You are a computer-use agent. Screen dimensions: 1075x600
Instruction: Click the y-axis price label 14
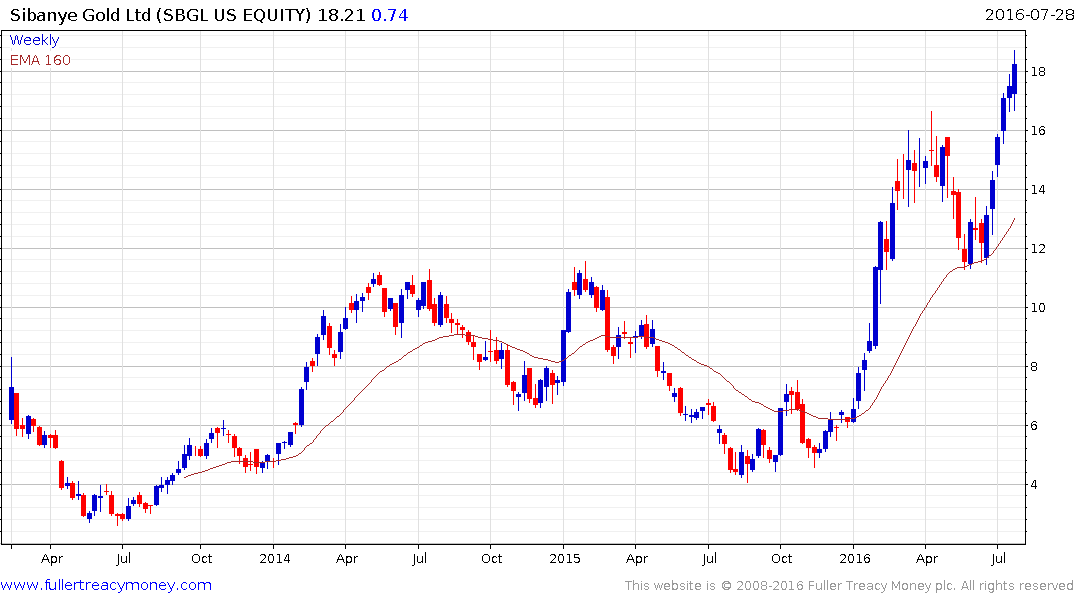point(1038,189)
